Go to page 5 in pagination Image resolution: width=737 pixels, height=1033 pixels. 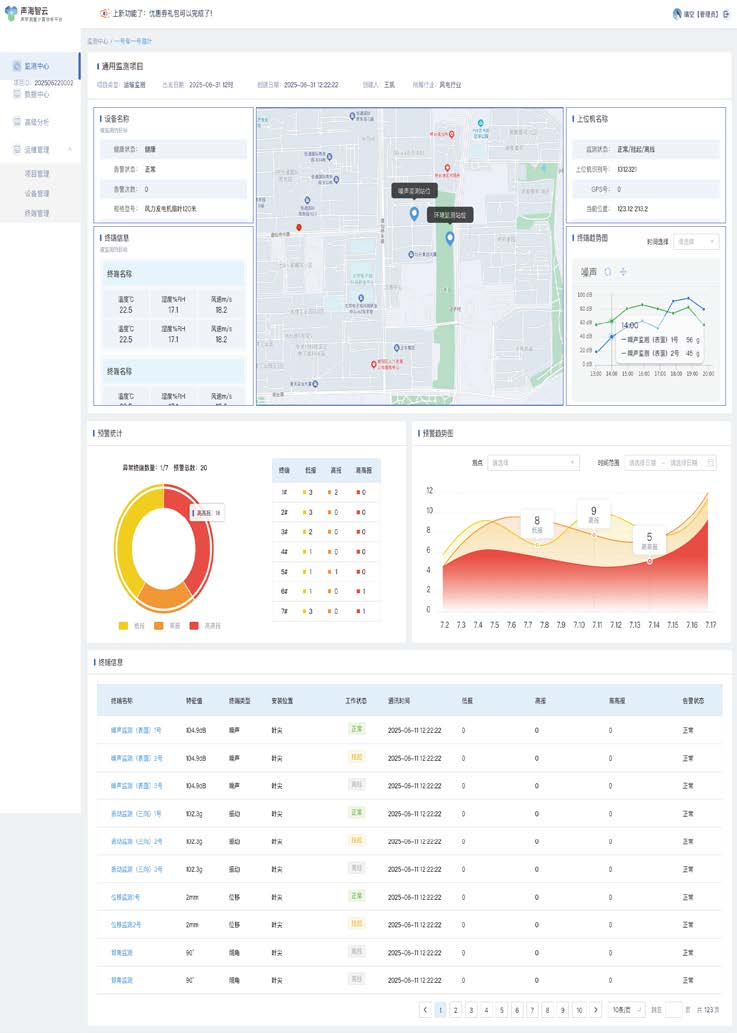(502, 1010)
